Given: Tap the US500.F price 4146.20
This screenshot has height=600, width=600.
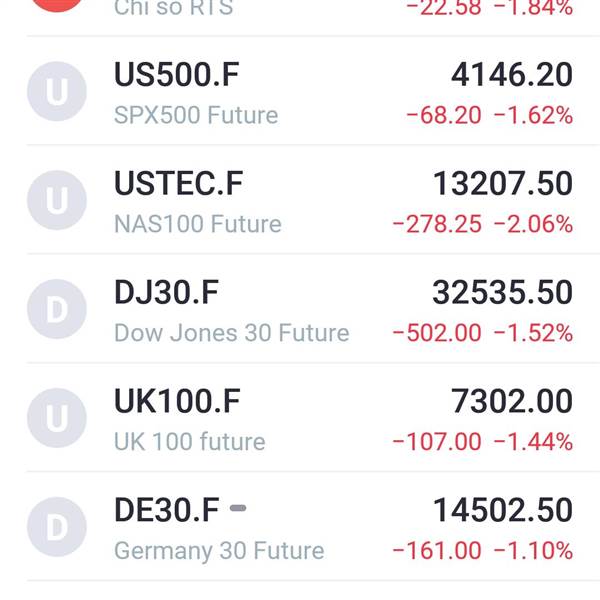Looking at the screenshot, I should 512,75.
